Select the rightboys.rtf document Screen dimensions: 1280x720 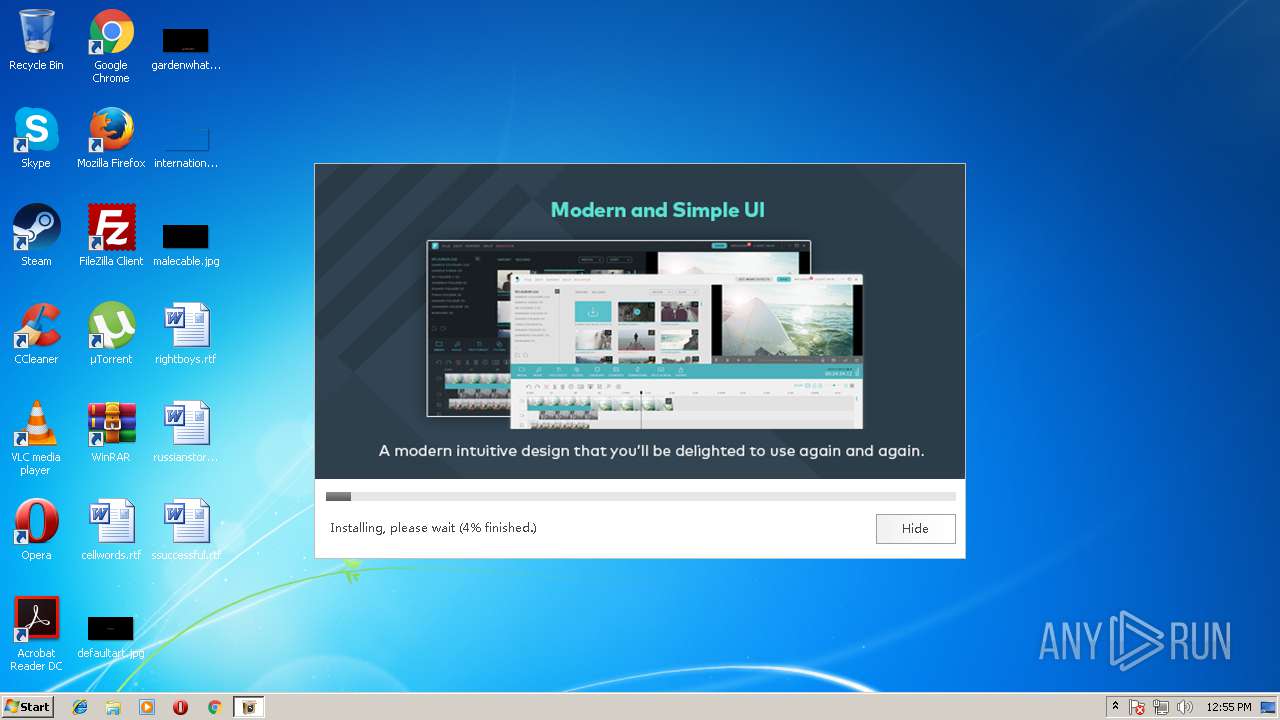pyautogui.click(x=186, y=334)
